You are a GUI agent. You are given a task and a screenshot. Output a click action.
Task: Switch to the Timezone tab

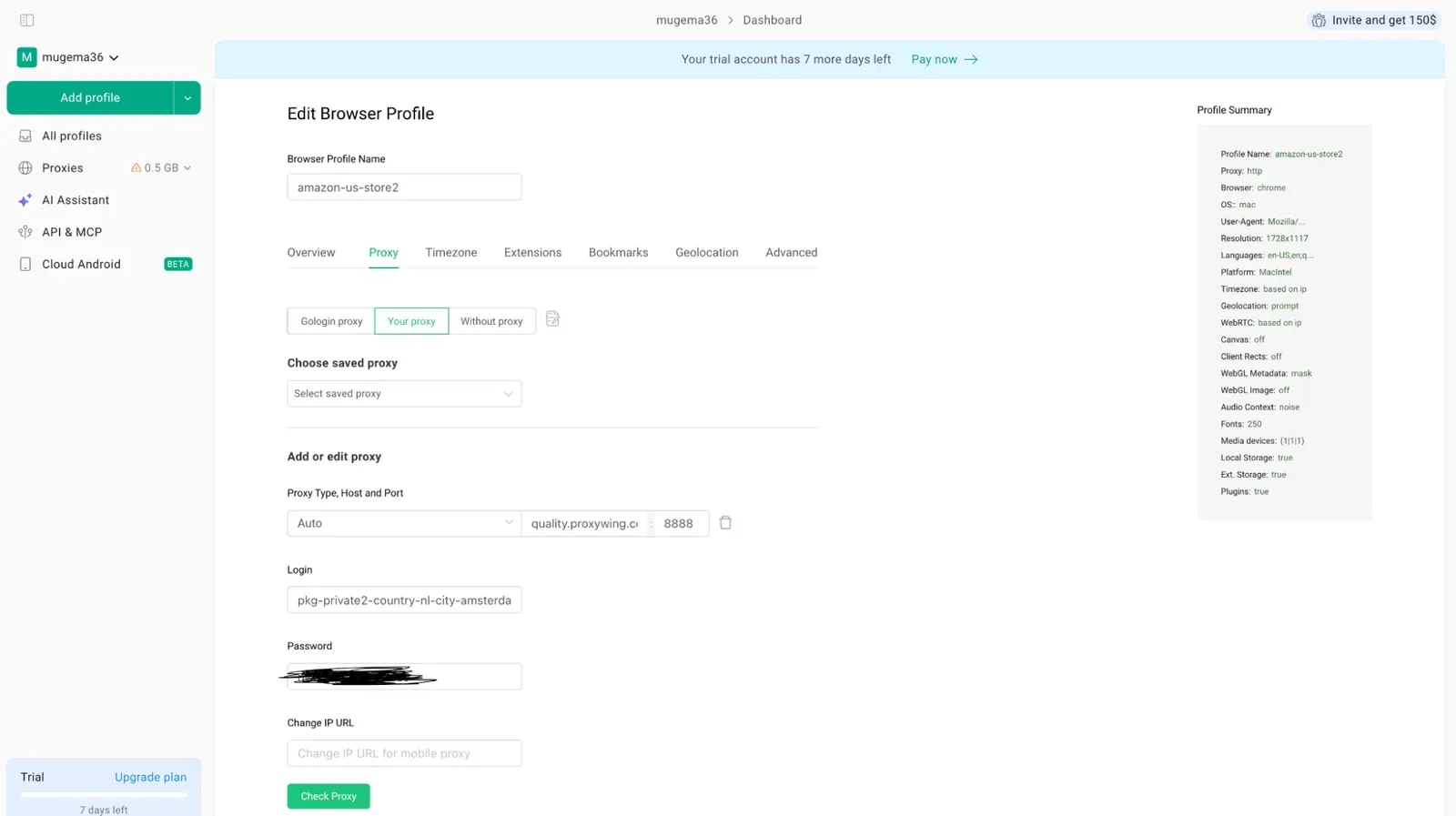pos(451,253)
